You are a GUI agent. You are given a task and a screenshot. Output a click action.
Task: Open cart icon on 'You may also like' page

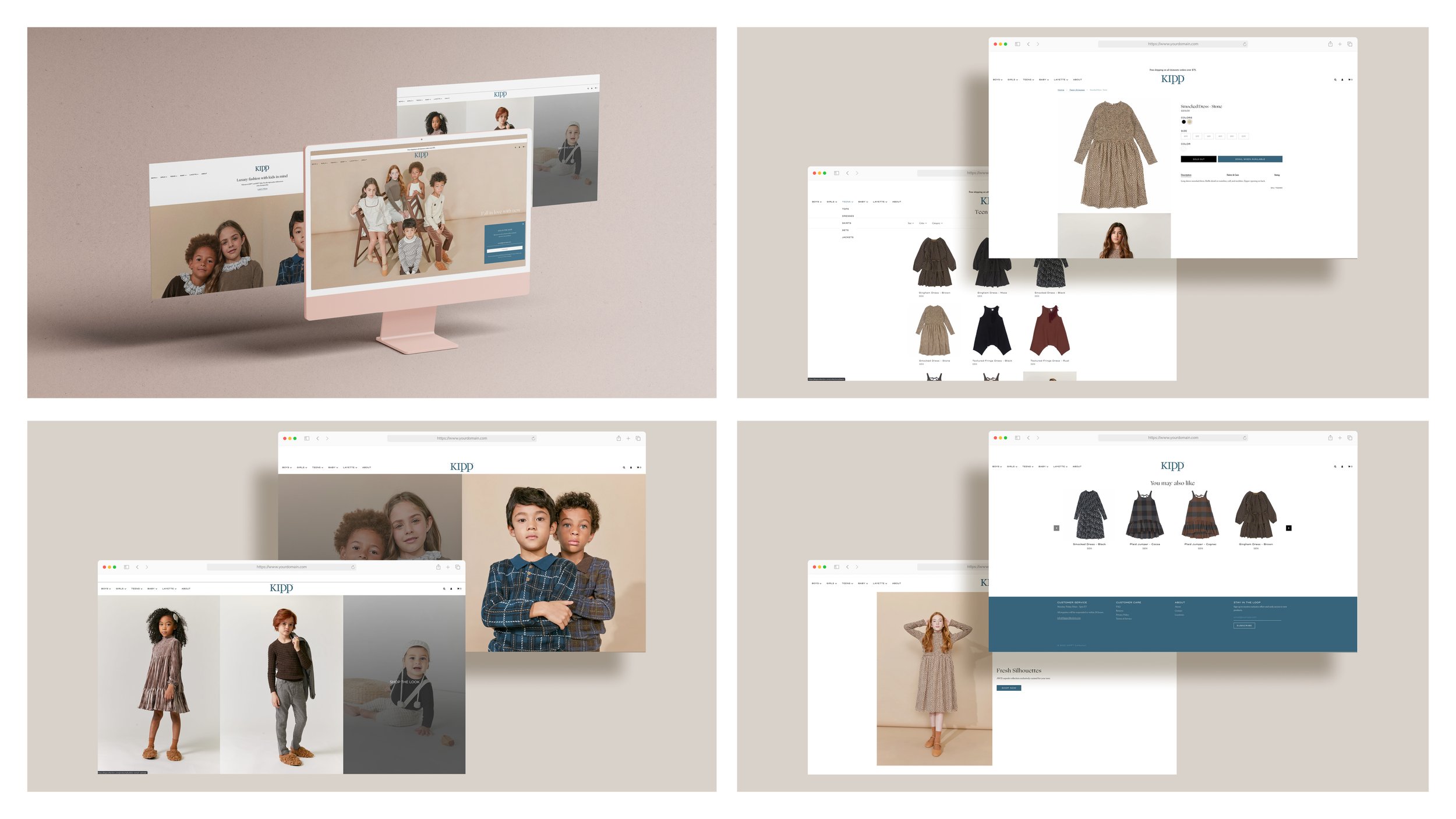[x=1350, y=467]
